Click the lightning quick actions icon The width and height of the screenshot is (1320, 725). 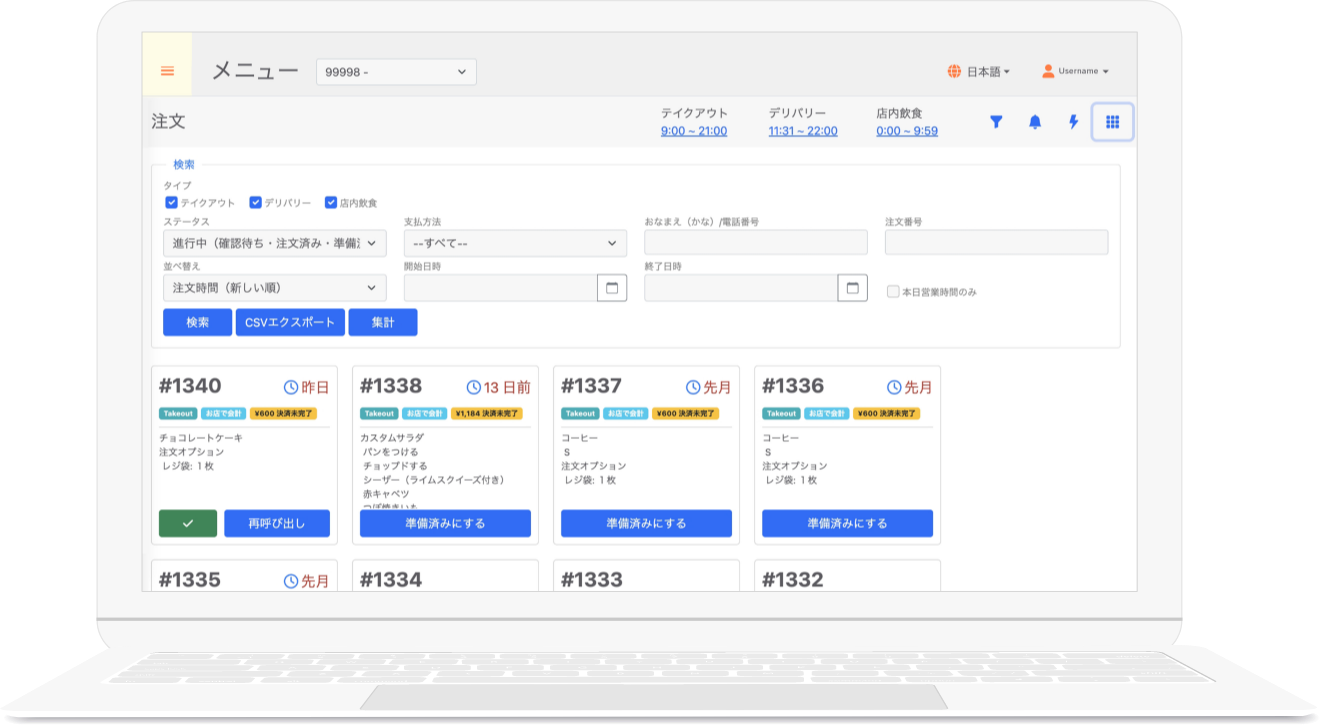[1073, 121]
